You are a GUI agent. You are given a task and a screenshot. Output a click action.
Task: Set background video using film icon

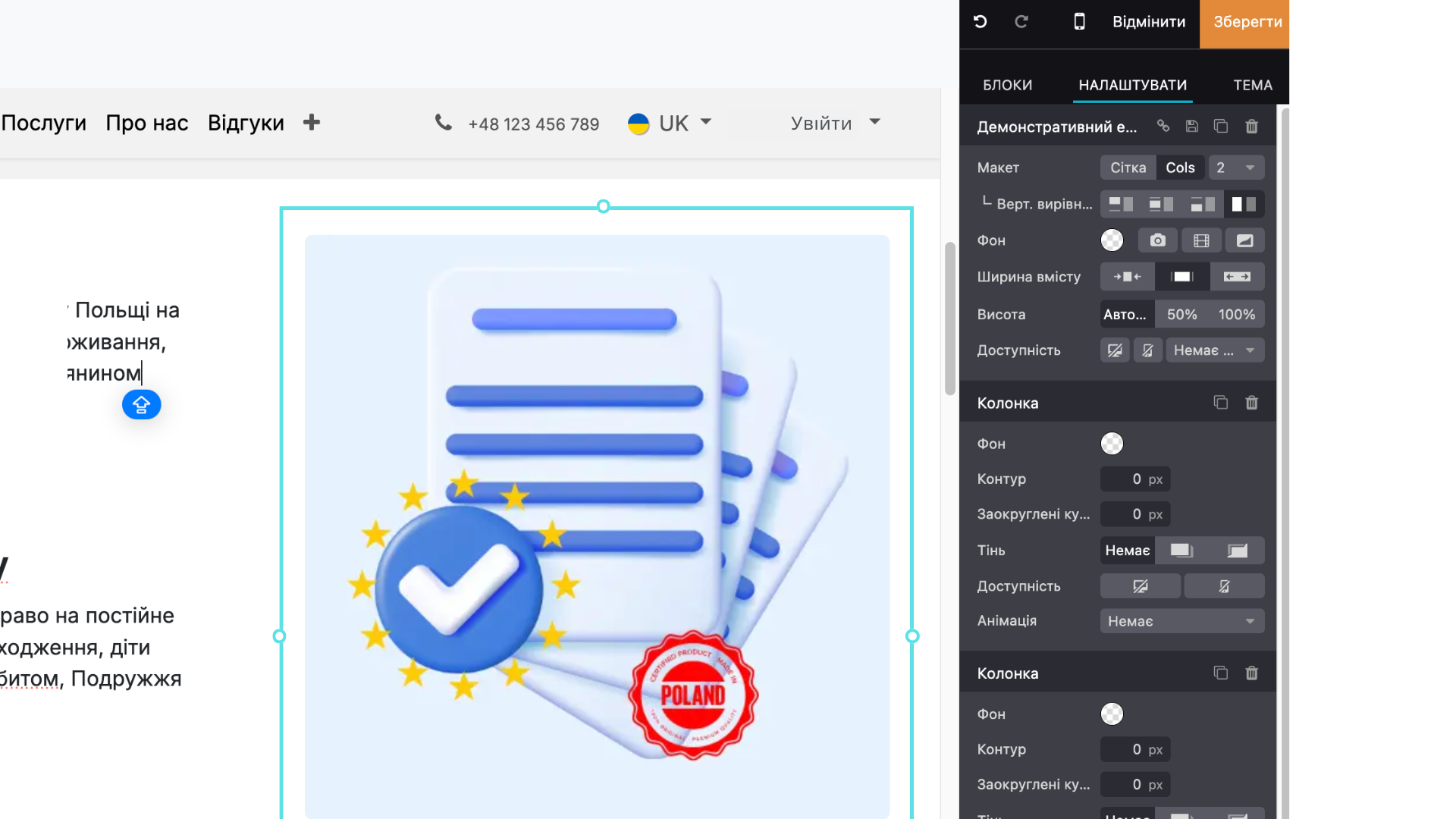pos(1201,240)
